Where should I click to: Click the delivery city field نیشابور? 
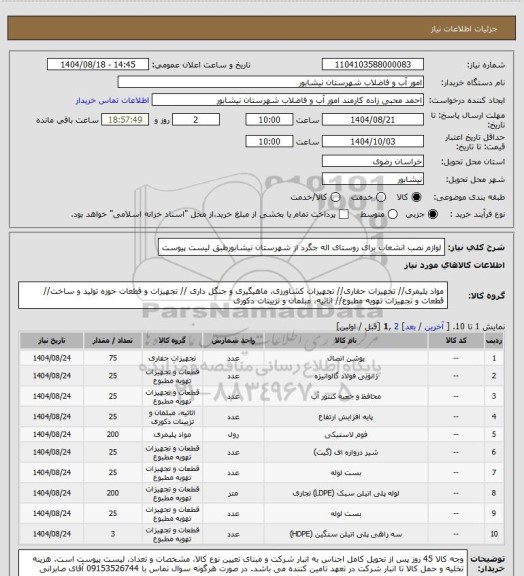[x=373, y=179]
